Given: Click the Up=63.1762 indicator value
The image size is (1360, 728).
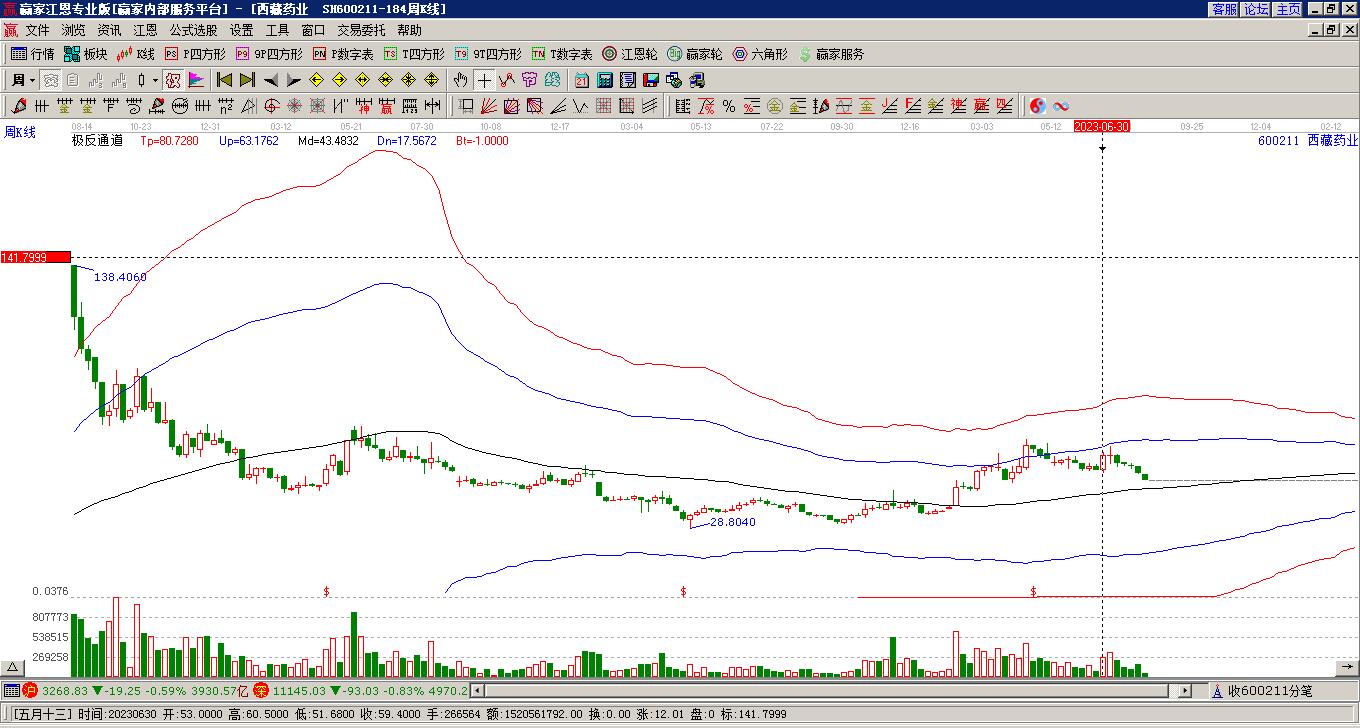Looking at the screenshot, I should 249,141.
